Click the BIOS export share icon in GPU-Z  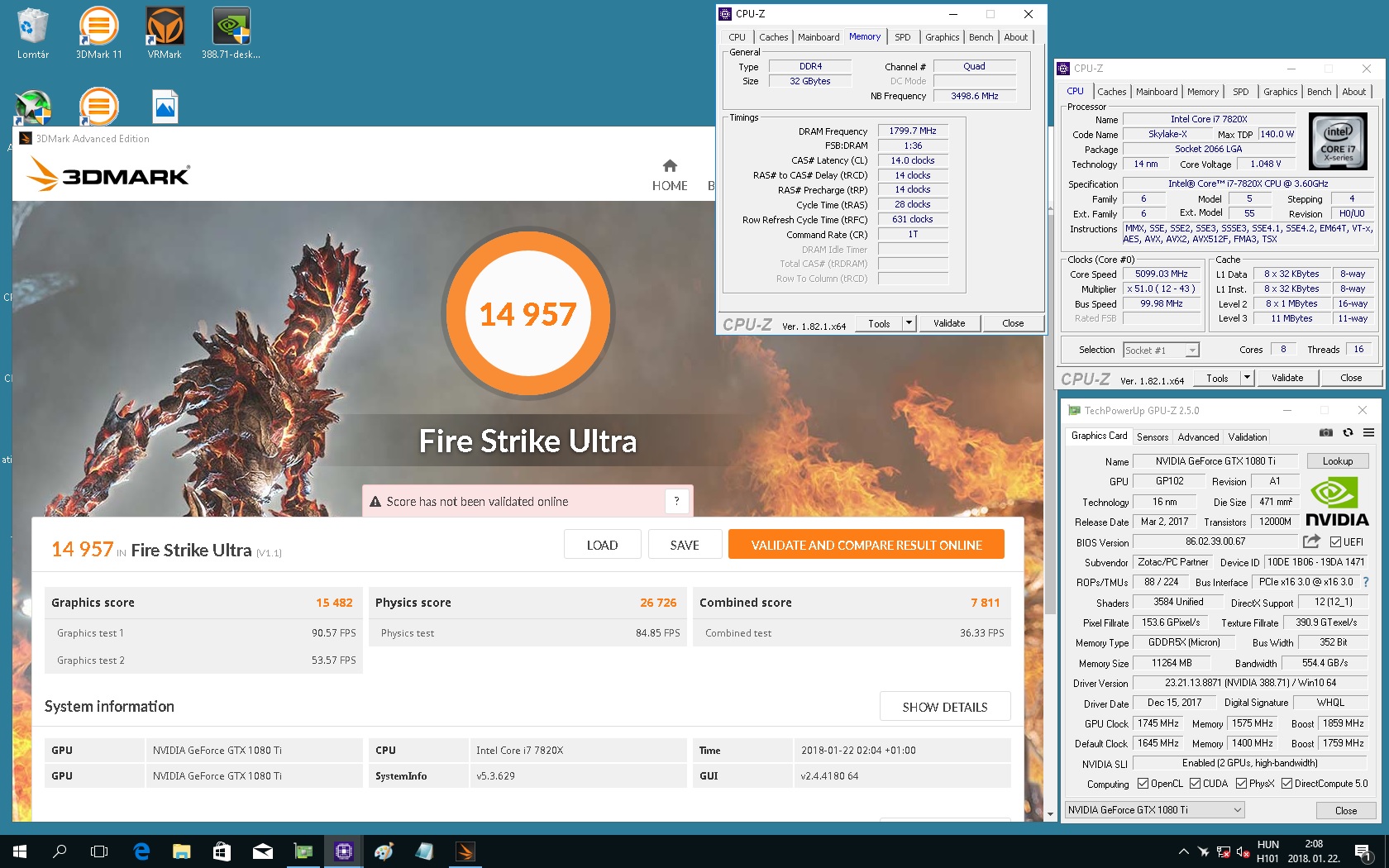(1311, 541)
